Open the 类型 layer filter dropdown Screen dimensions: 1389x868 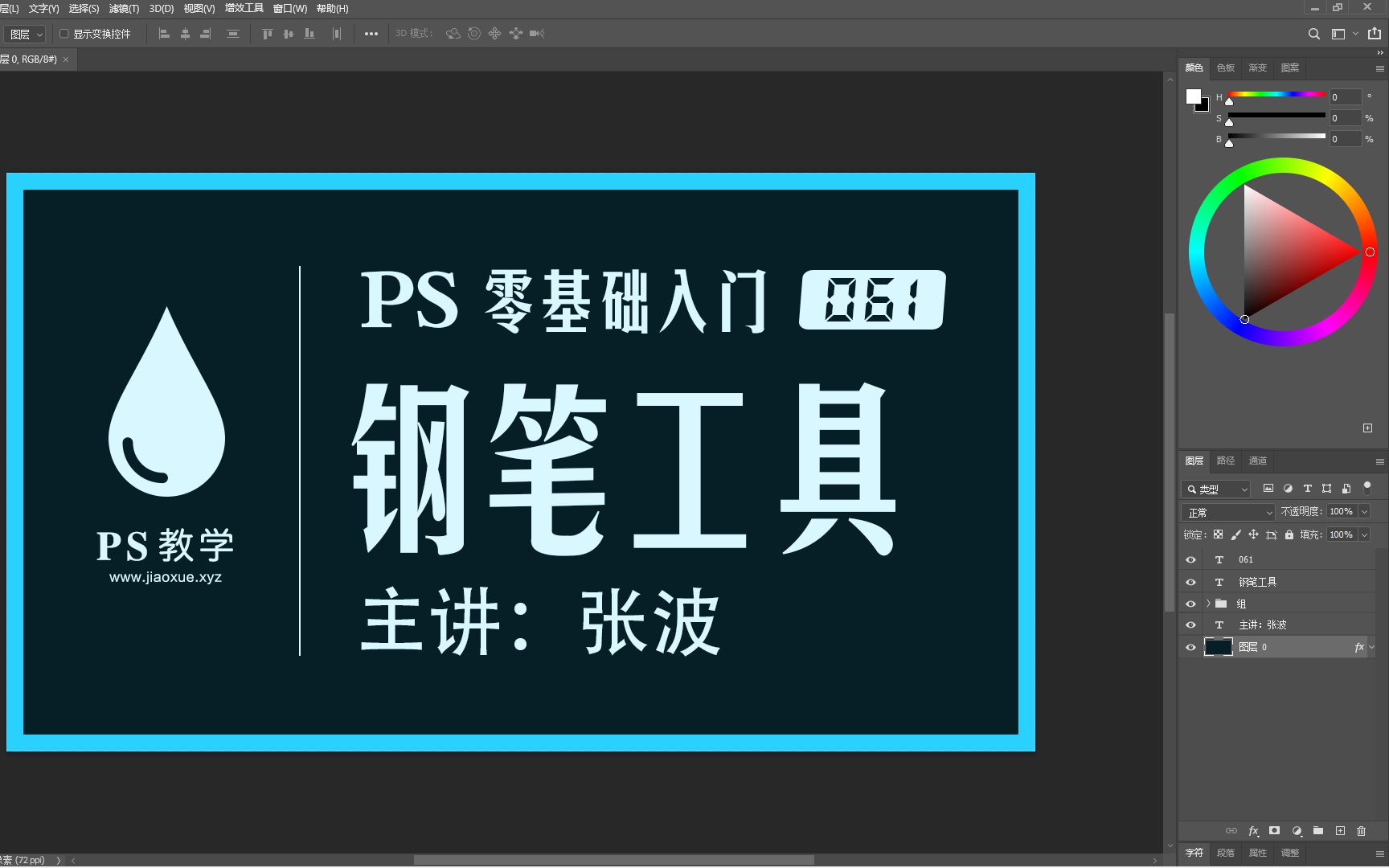[x=1215, y=489]
